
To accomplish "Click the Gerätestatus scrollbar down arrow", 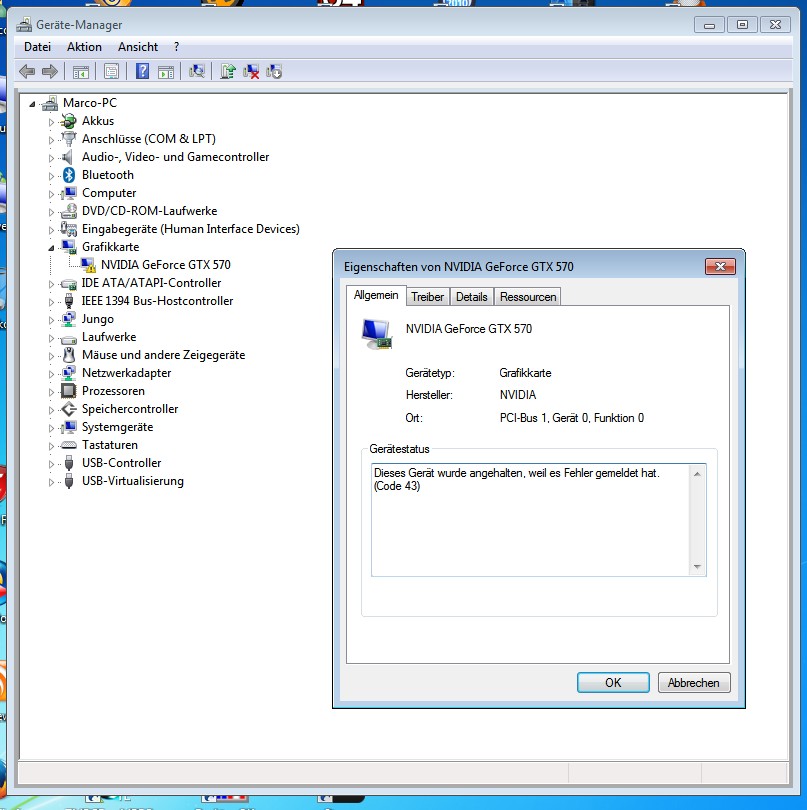I will pyautogui.click(x=697, y=567).
